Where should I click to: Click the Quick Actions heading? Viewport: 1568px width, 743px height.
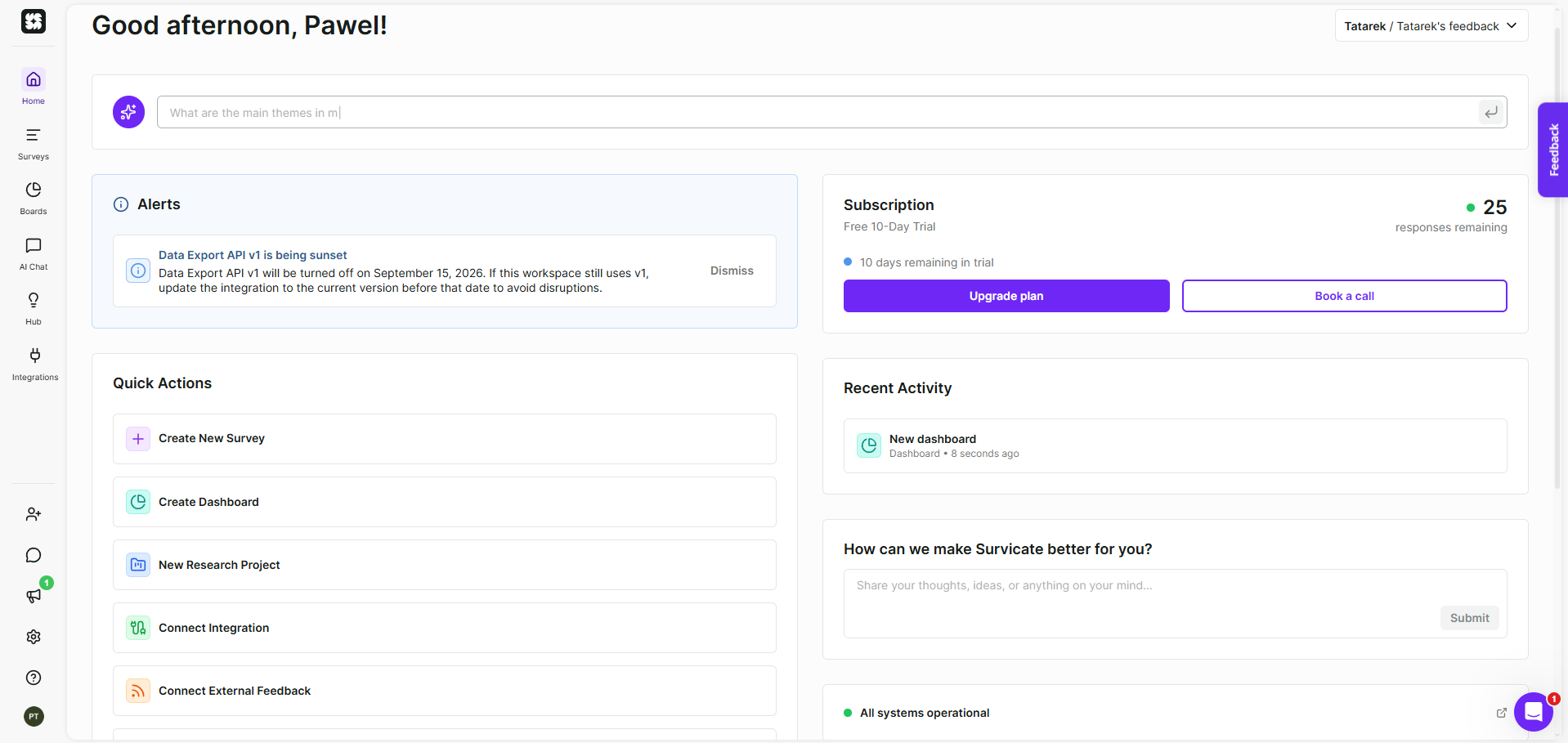click(x=162, y=383)
